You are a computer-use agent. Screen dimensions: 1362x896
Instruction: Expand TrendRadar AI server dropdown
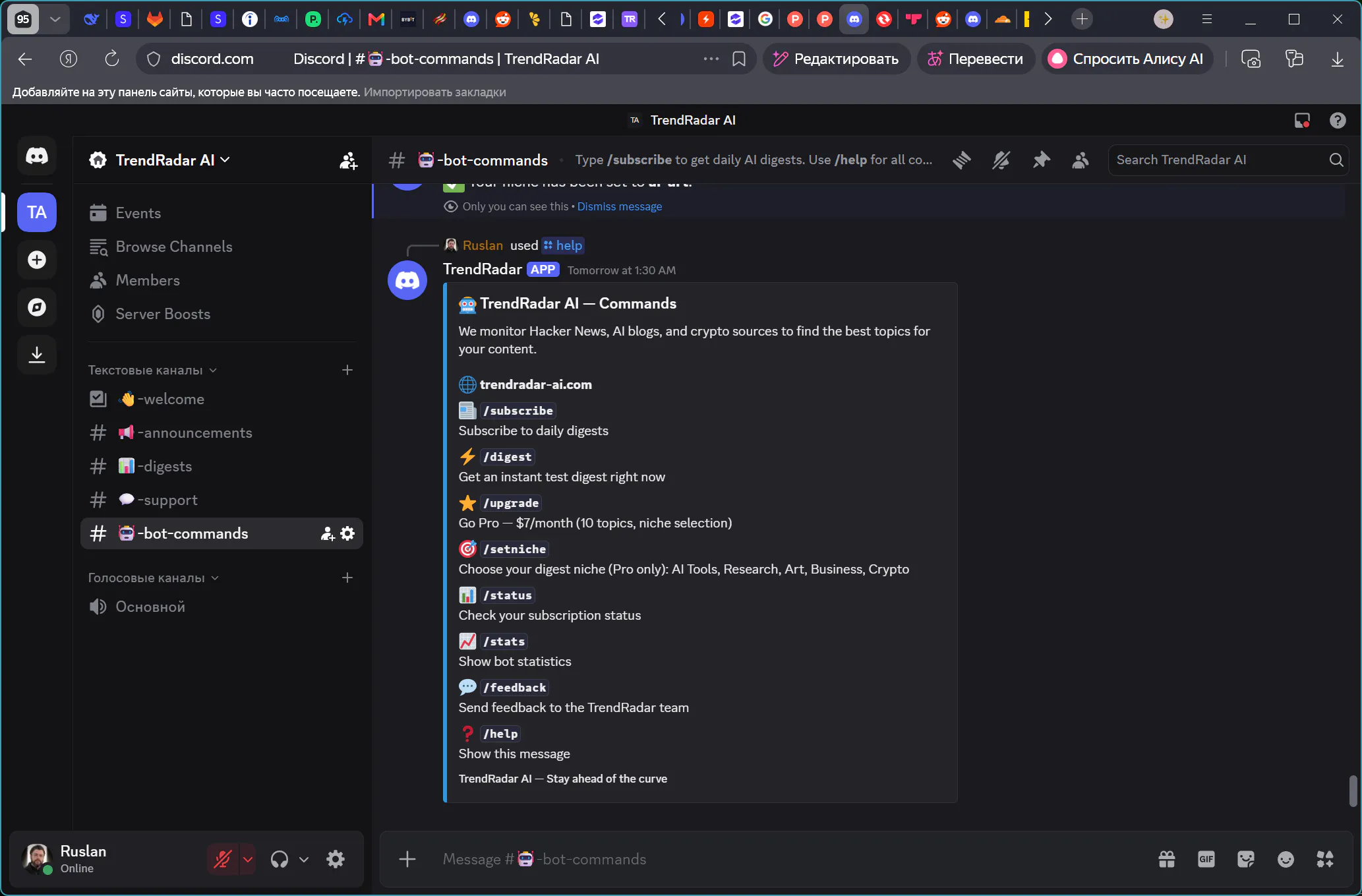(x=171, y=160)
